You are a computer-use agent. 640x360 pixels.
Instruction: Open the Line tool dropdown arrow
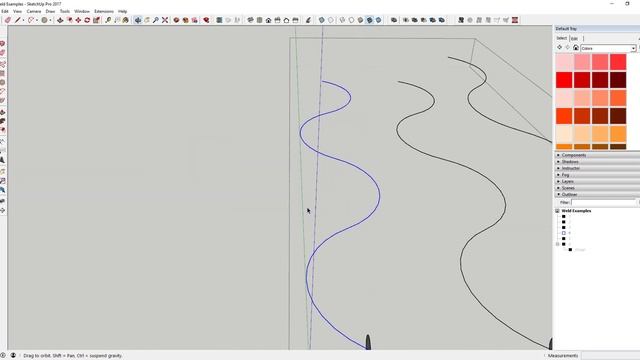23,20
